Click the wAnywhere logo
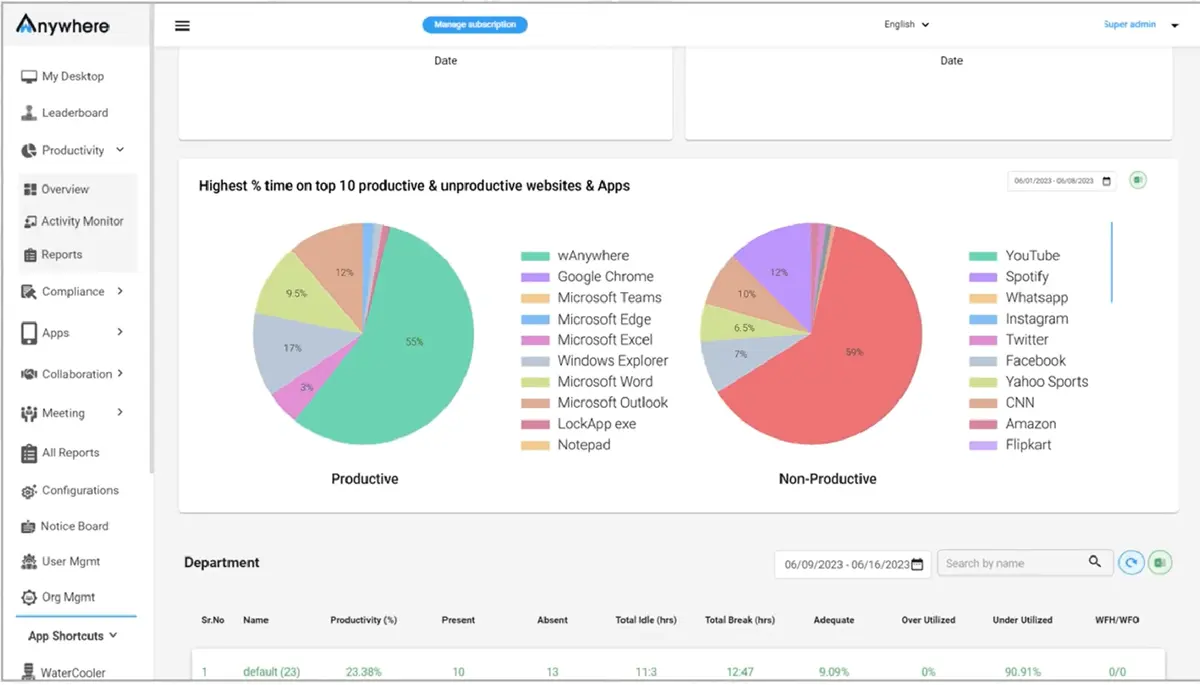The width and height of the screenshot is (1200, 685). pyautogui.click(x=62, y=25)
